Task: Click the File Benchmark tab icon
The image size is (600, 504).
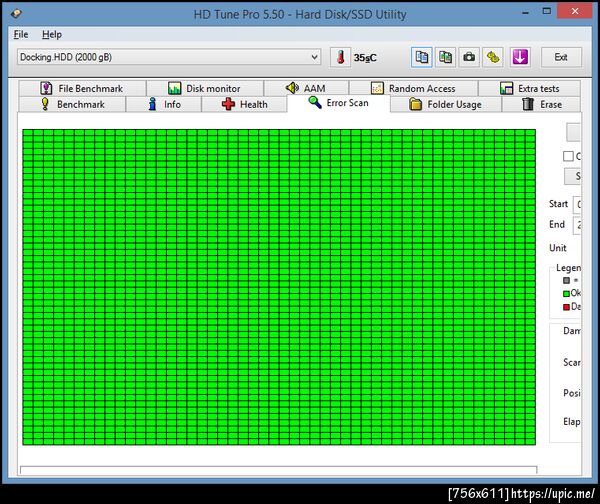Action: 46,88
